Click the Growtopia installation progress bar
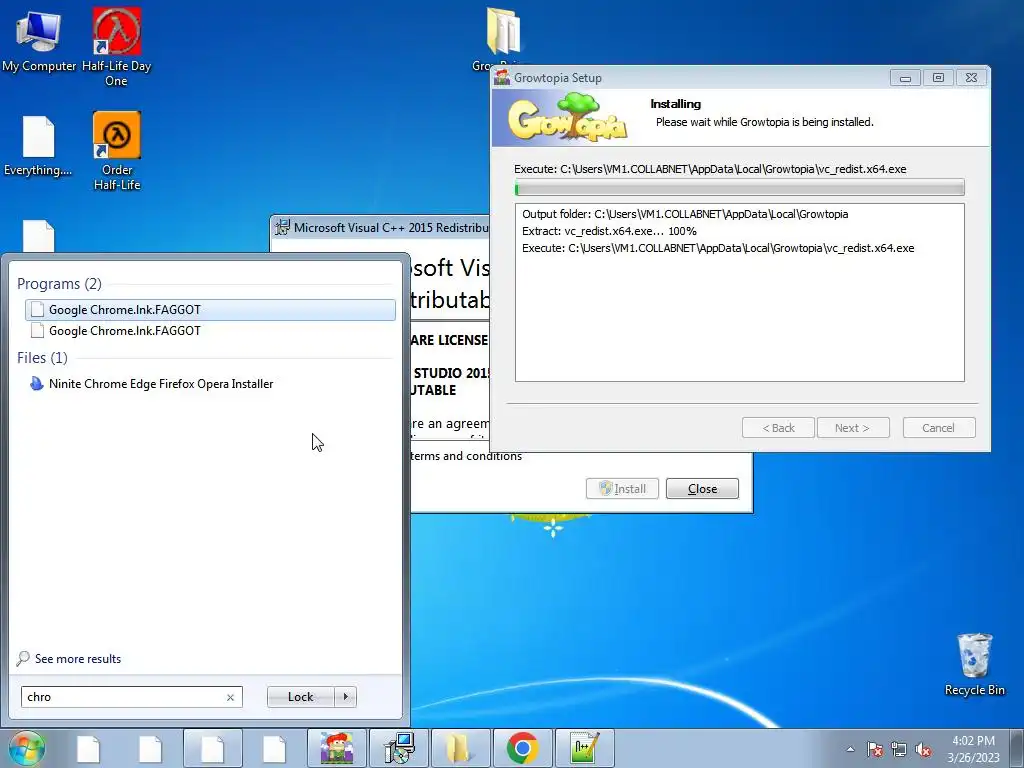Screen dimensions: 1024x768 (x=739, y=189)
